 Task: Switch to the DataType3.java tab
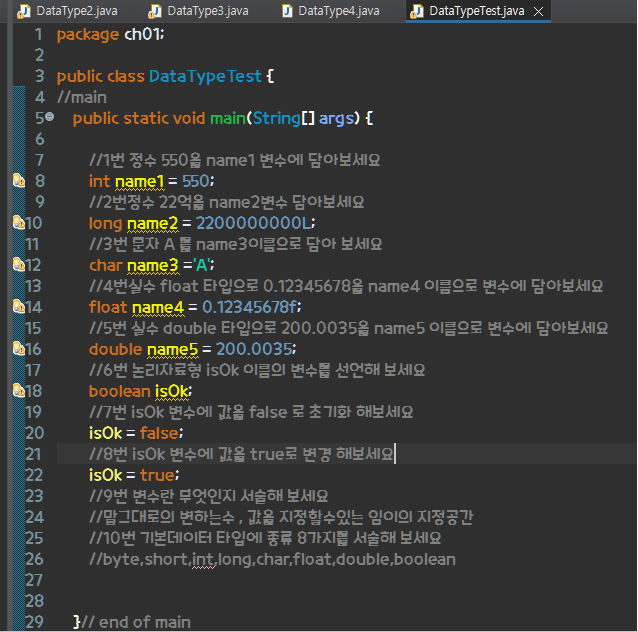tap(199, 11)
